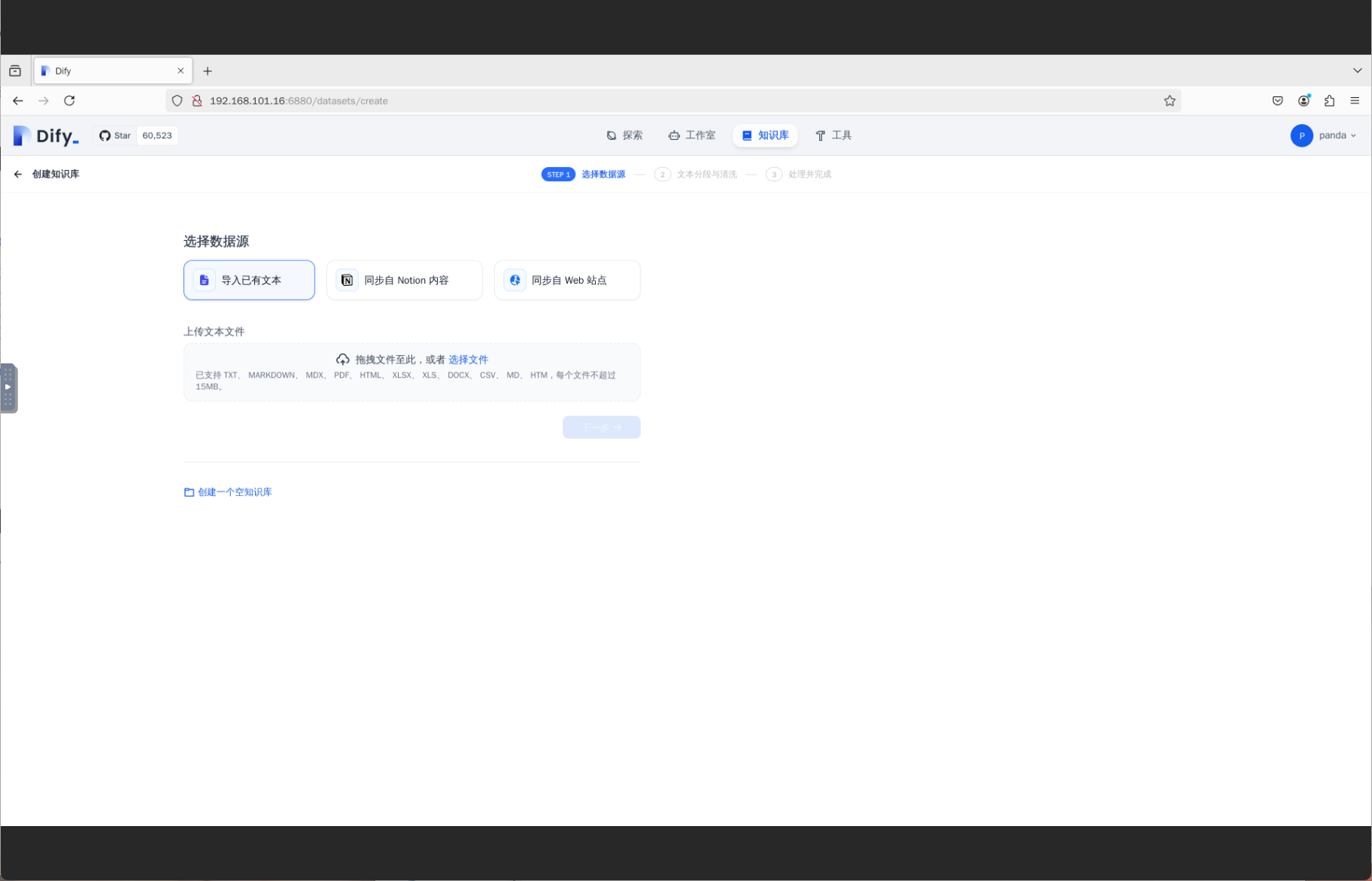This screenshot has width=1372, height=881.
Task: Open the panda account dropdown
Action: 1324,135
